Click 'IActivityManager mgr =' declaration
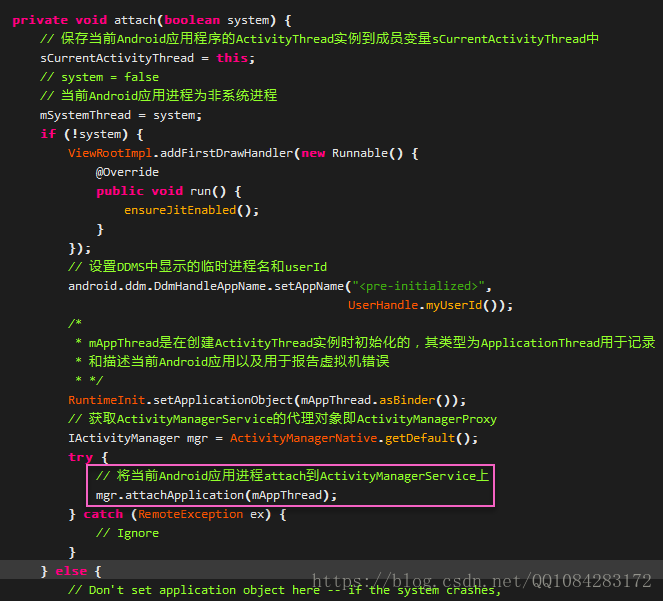Screen dimensions: 663x601 tap(145, 438)
